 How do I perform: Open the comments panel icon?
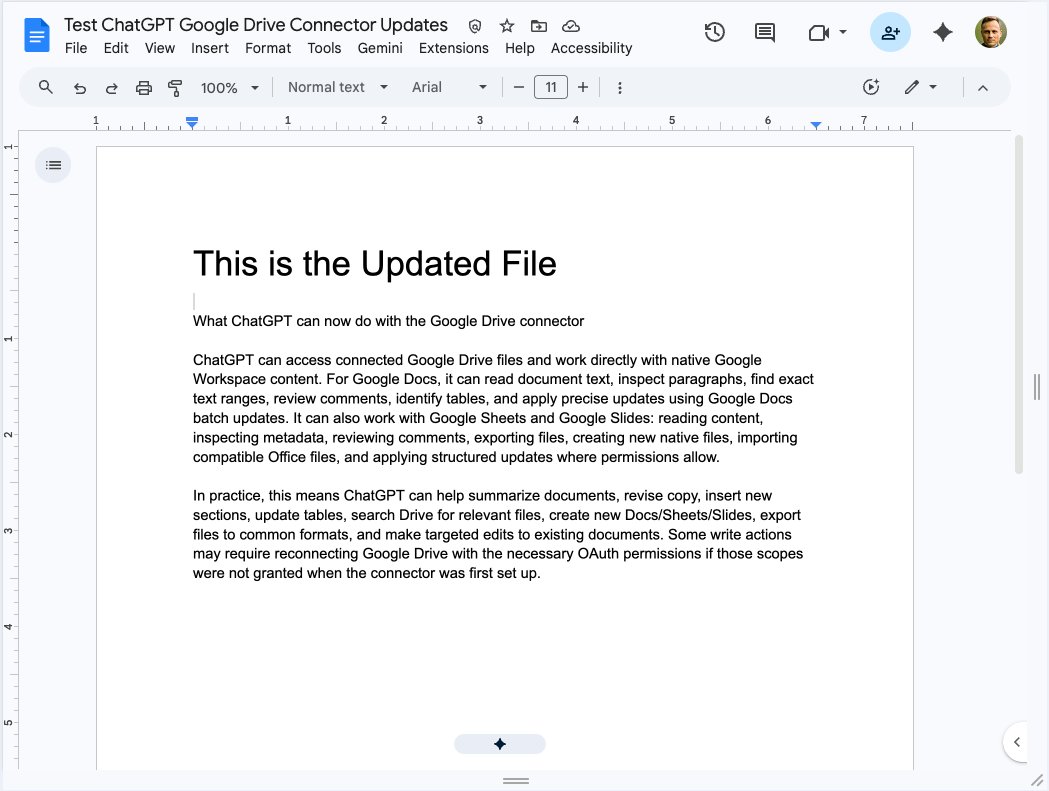[765, 32]
